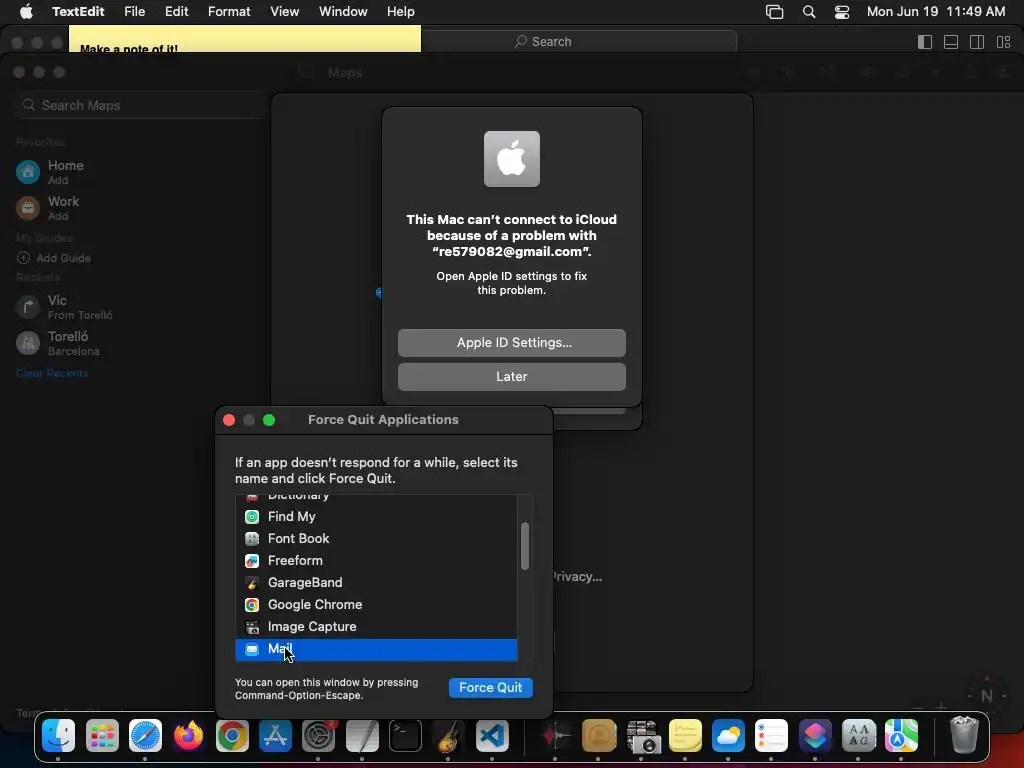Select Google Chrome in Force Quit list
The width and height of the screenshot is (1024, 768).
tap(376, 605)
